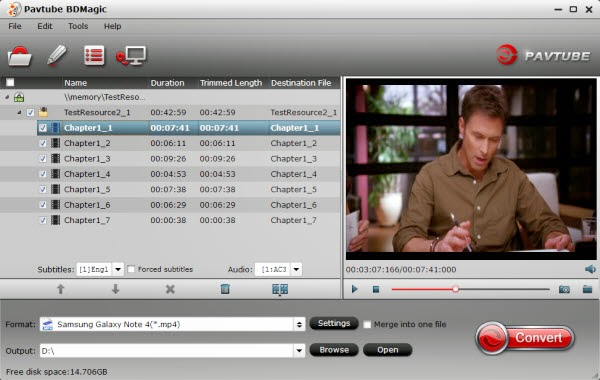The height and width of the screenshot is (380, 600).
Task: Play the preview video
Action: [x=355, y=289]
